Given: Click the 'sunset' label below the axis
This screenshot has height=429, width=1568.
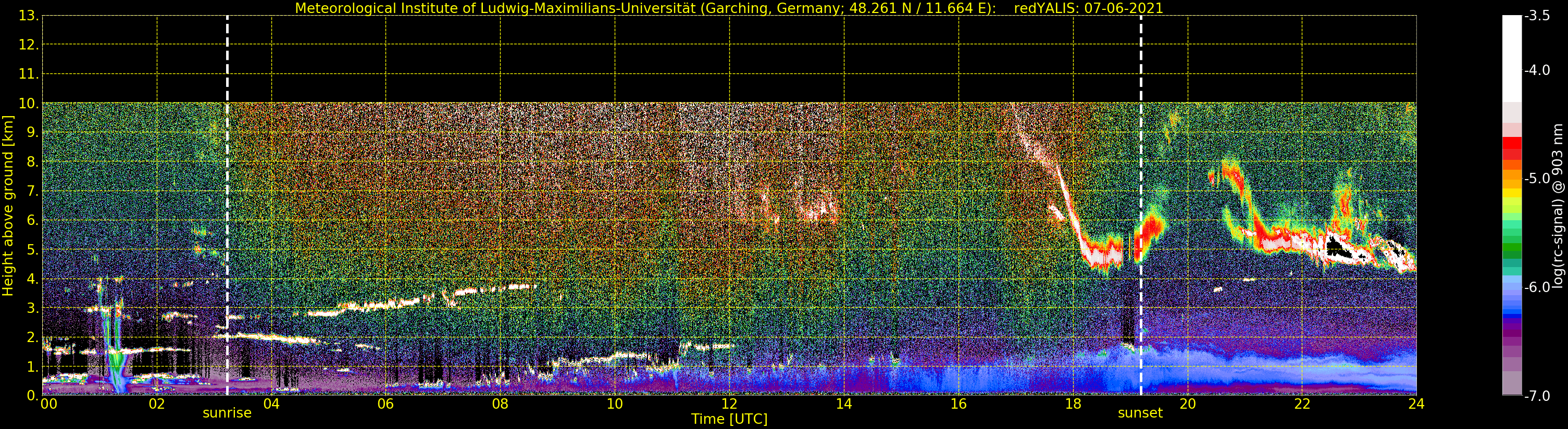Looking at the screenshot, I should coord(1140,413).
